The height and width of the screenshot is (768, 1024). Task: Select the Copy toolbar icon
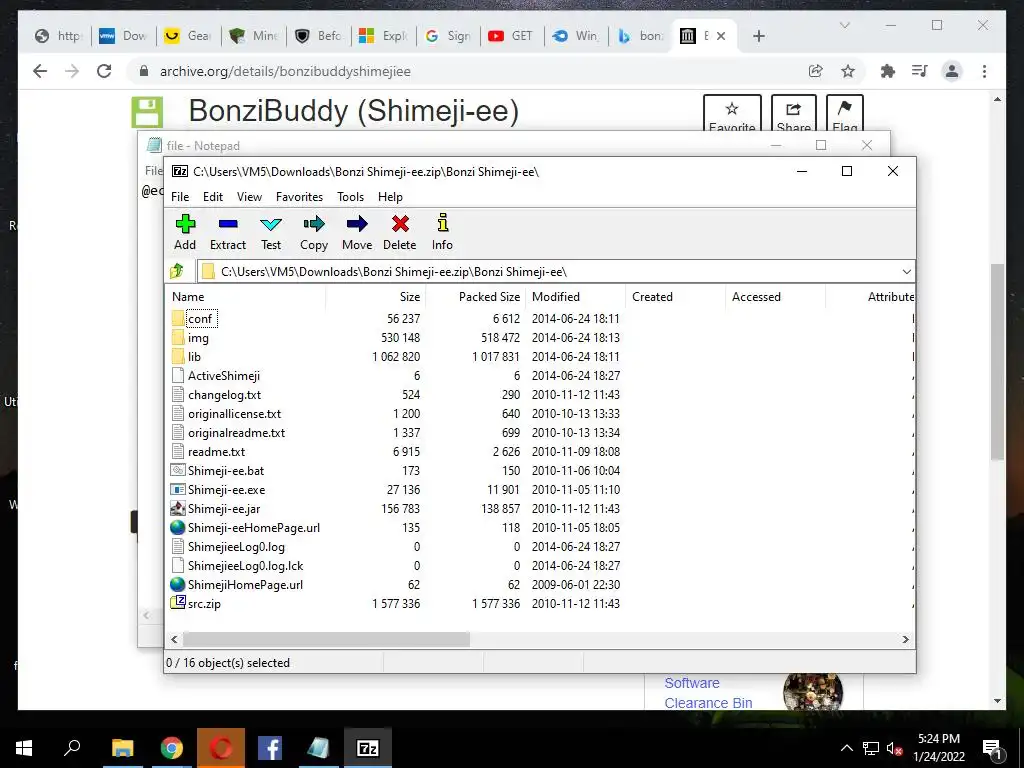(x=313, y=232)
